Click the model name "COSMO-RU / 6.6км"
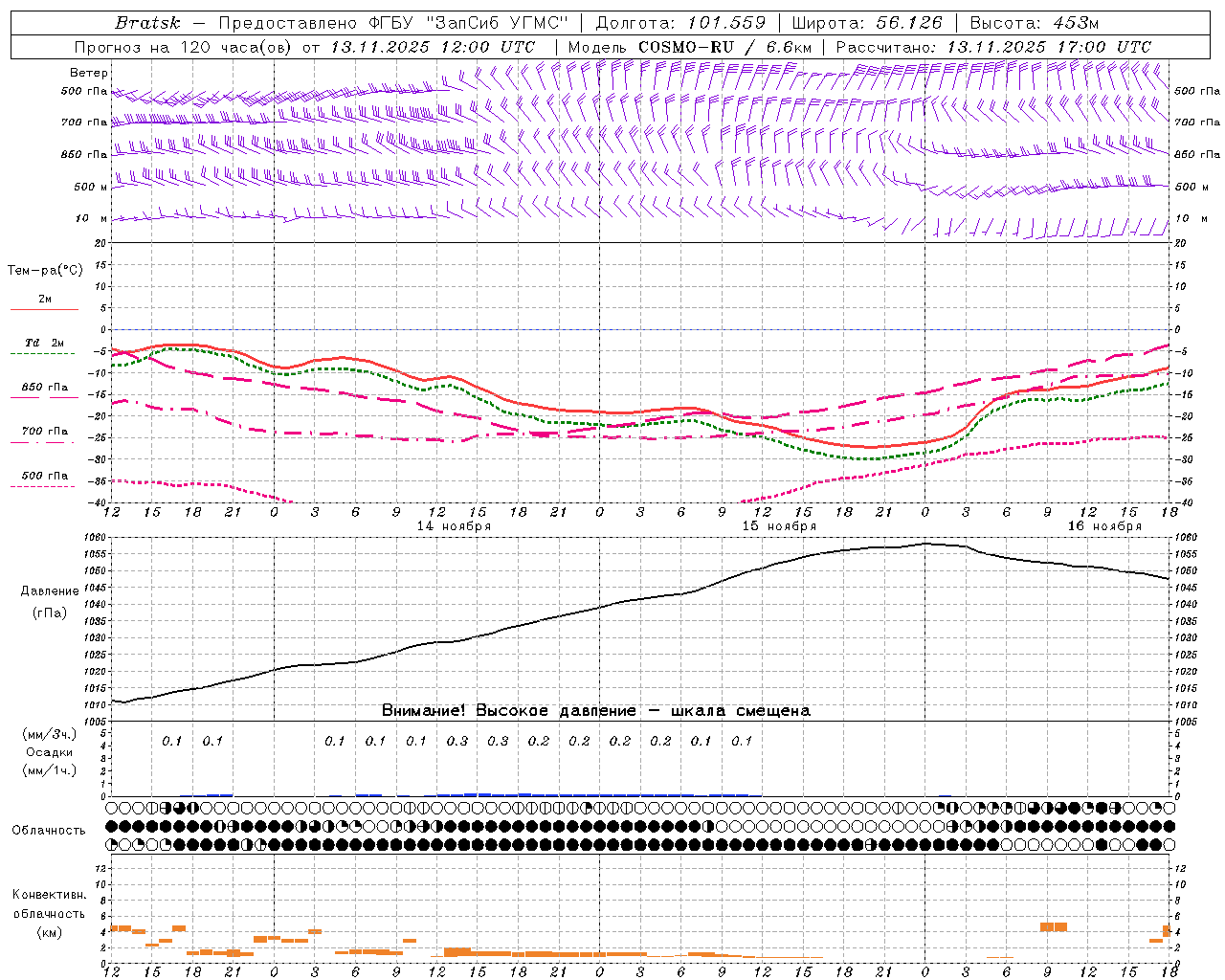This screenshot has height=980, width=1225. tap(724, 47)
